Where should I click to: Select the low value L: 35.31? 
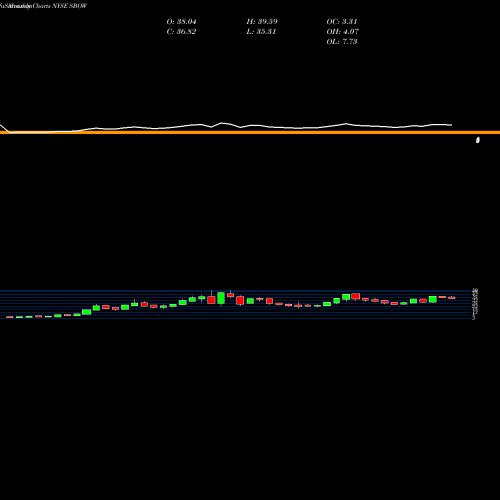click(261, 32)
